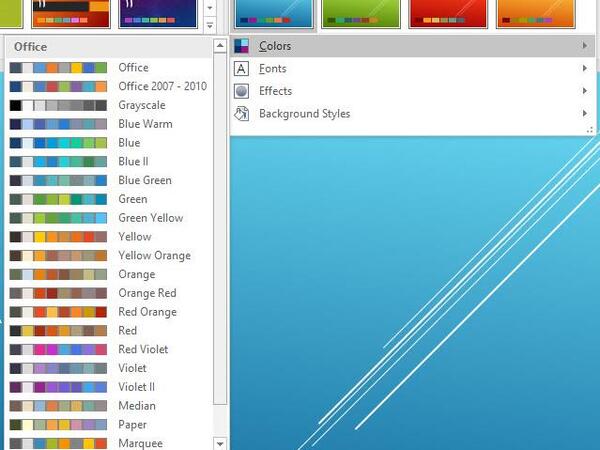Expand the Fonts submenu arrow
The image size is (600, 450).
click(x=584, y=68)
